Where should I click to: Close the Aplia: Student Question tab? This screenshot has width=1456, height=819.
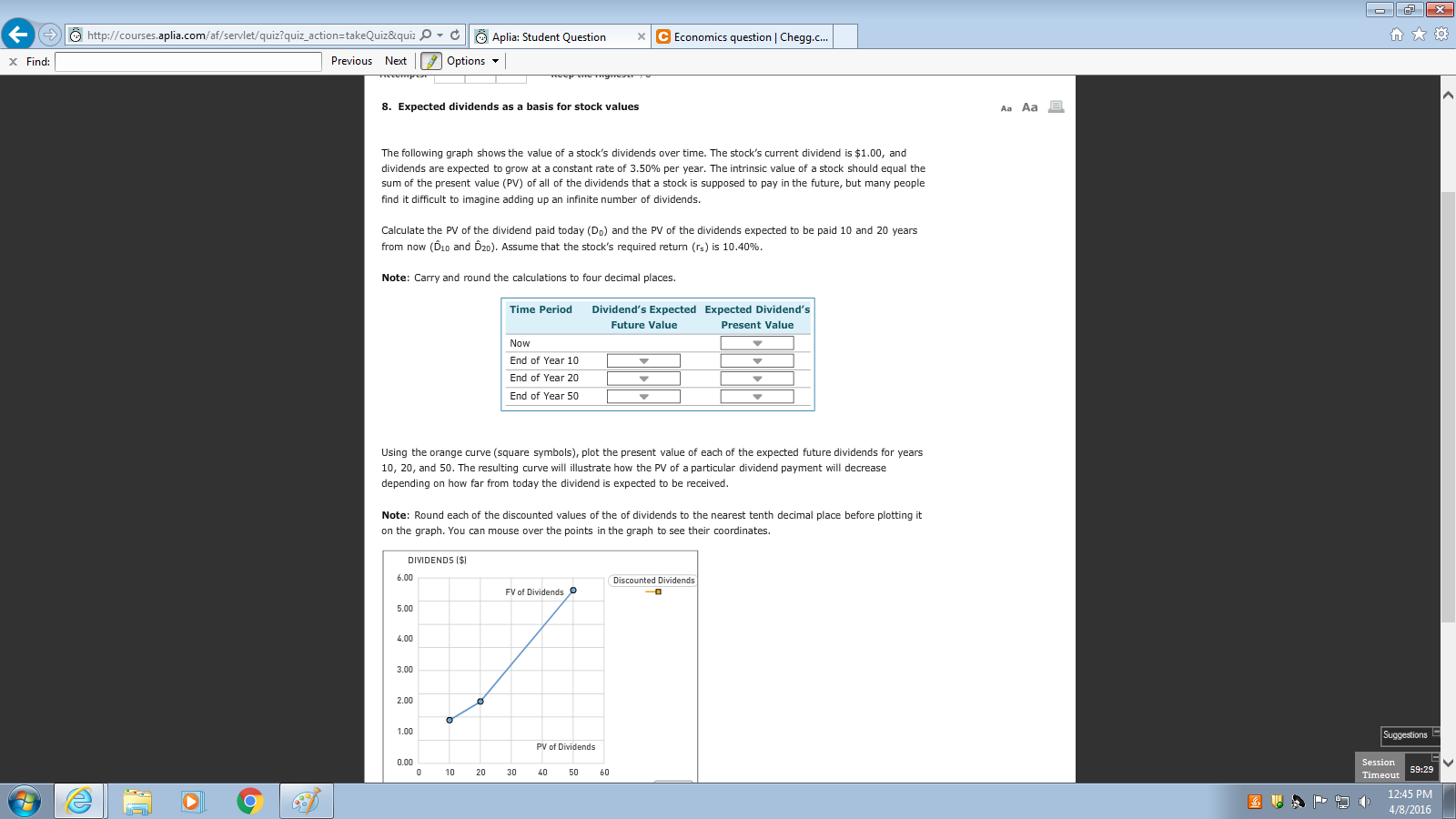click(641, 36)
